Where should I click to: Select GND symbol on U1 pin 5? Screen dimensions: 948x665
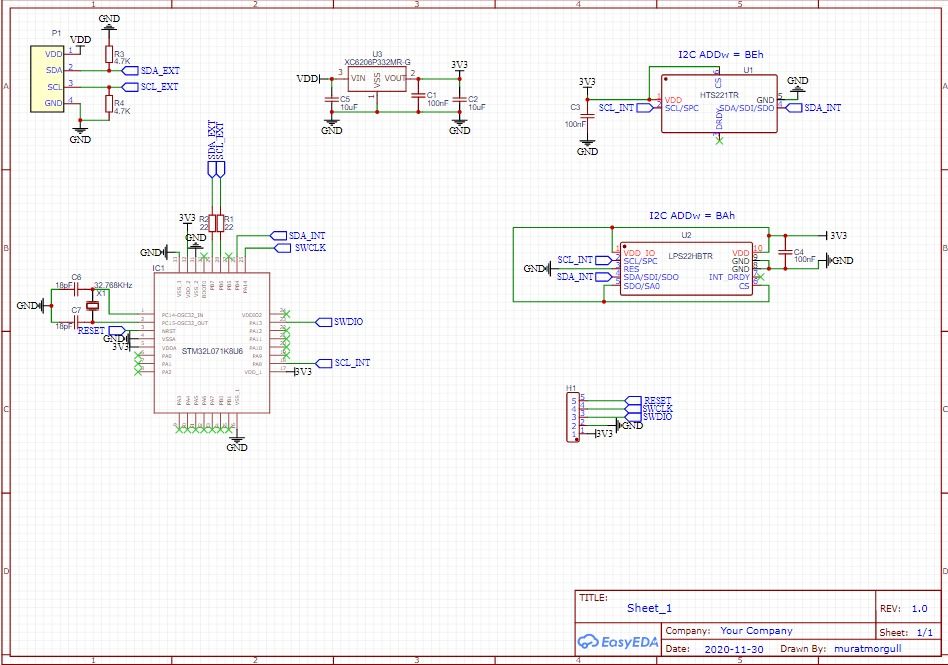coord(797,85)
